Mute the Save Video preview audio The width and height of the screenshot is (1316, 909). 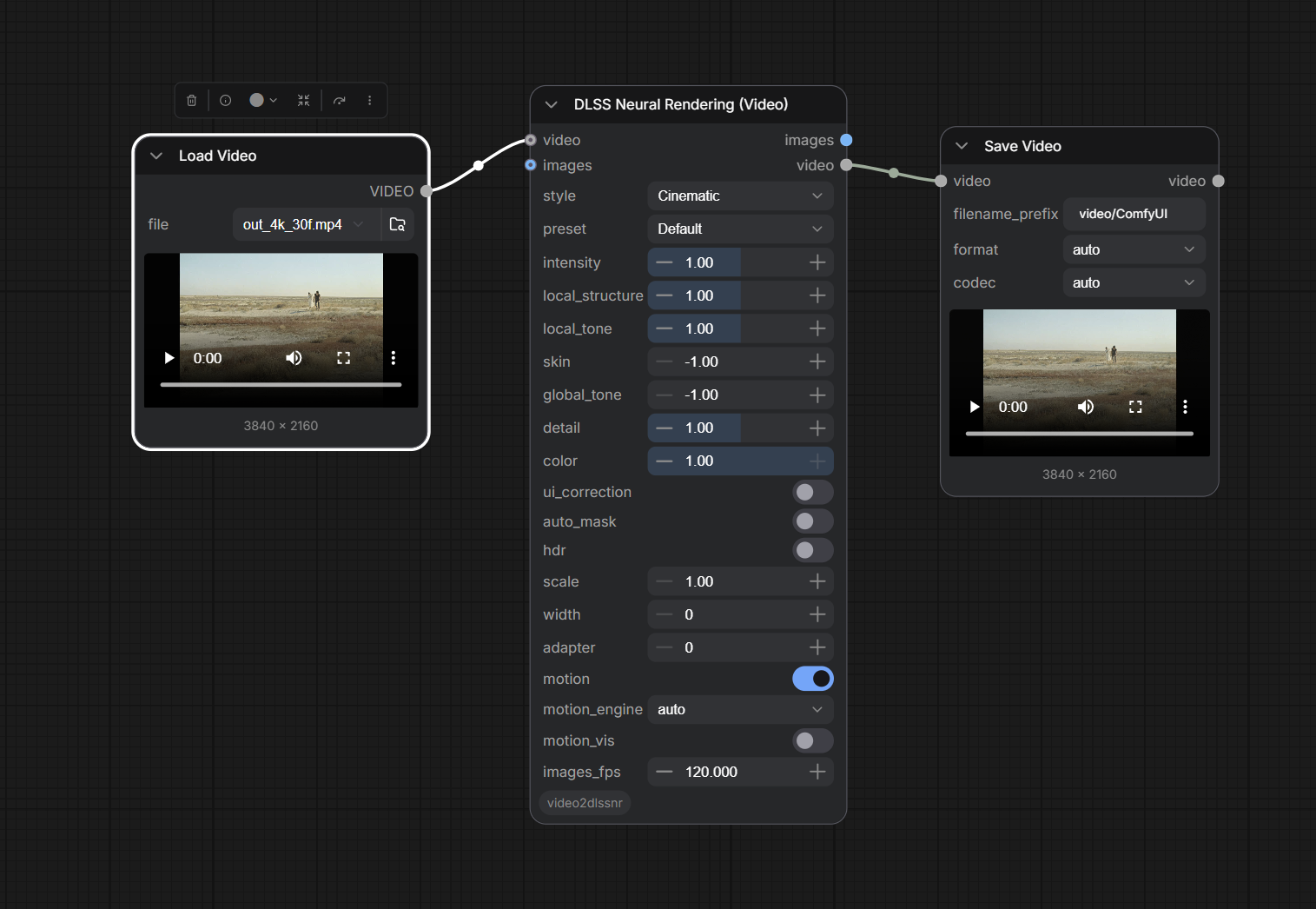point(1086,407)
